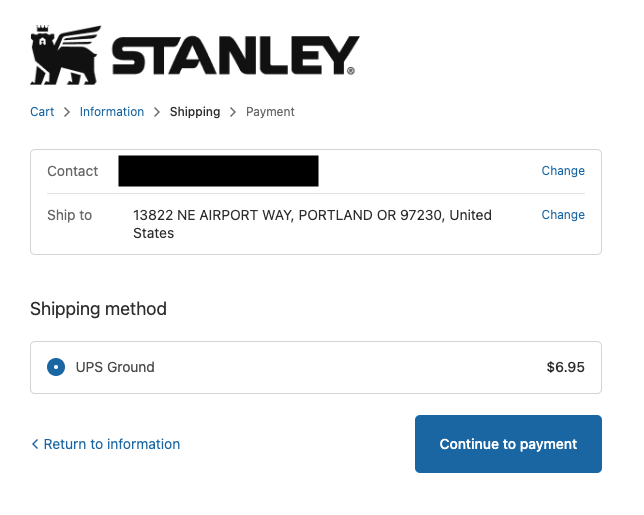Image resolution: width=644 pixels, height=515 pixels.
Task: Click the Portland shipping address text
Action: pos(312,224)
